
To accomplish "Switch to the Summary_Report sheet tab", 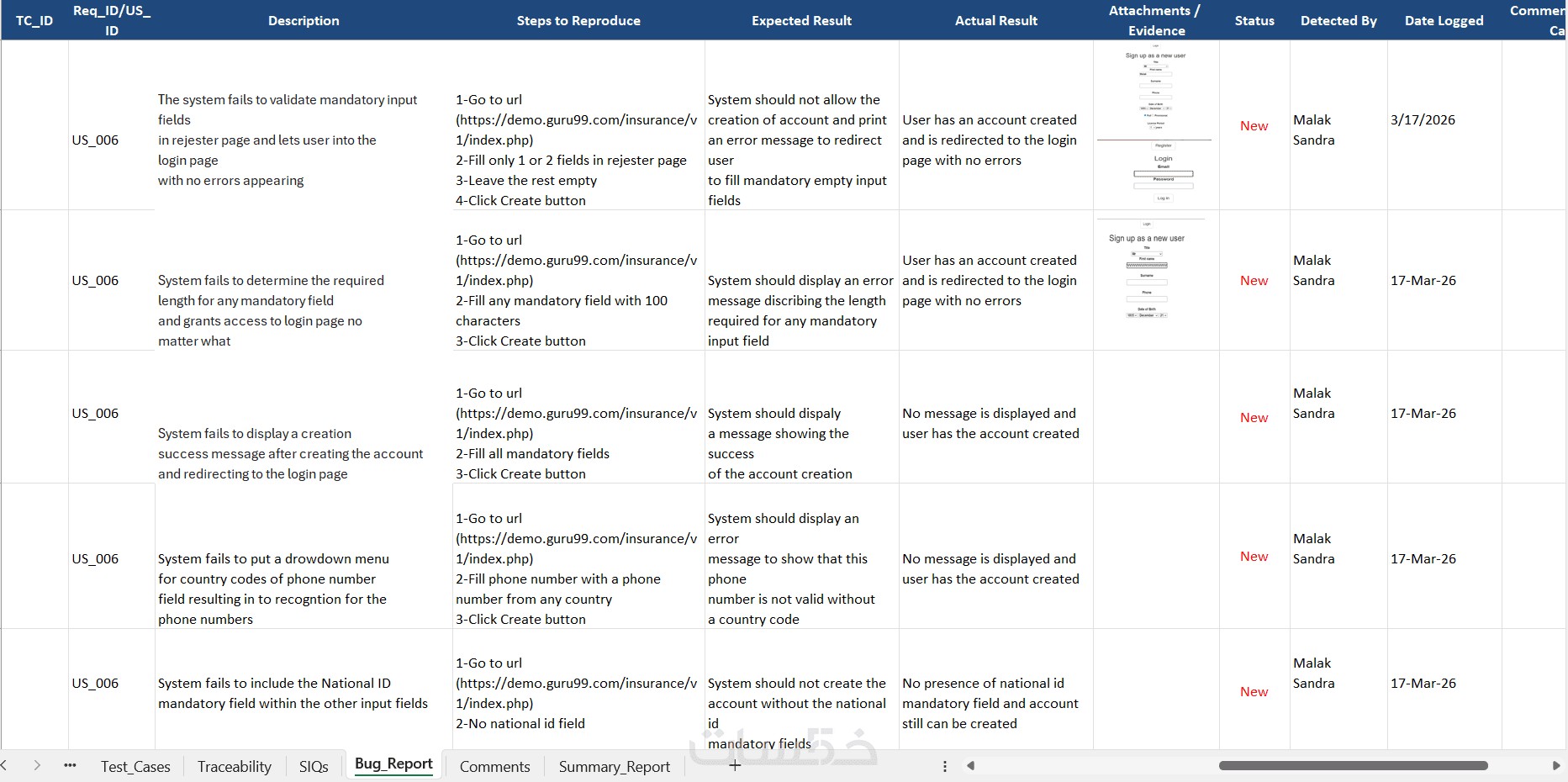I will coord(614,766).
